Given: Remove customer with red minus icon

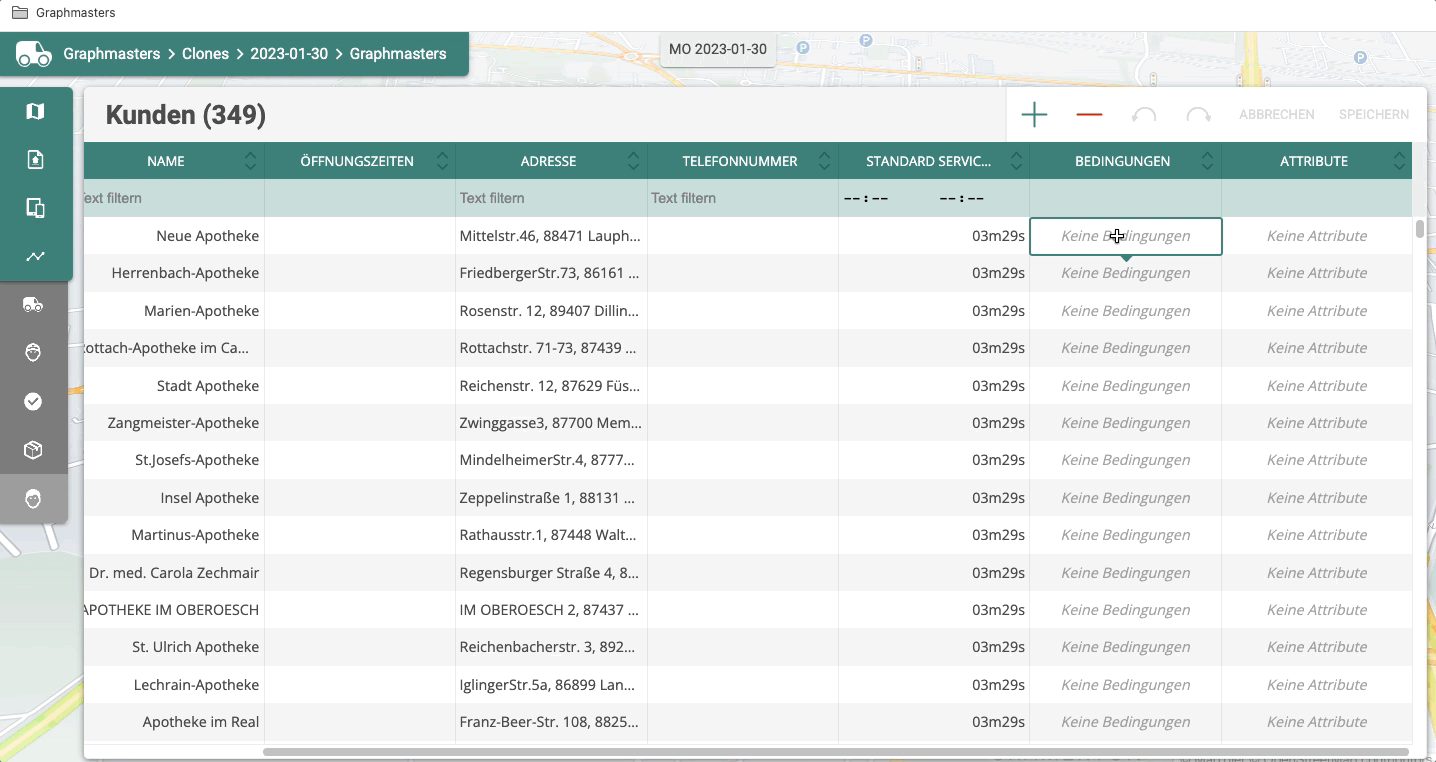Looking at the screenshot, I should (1089, 115).
